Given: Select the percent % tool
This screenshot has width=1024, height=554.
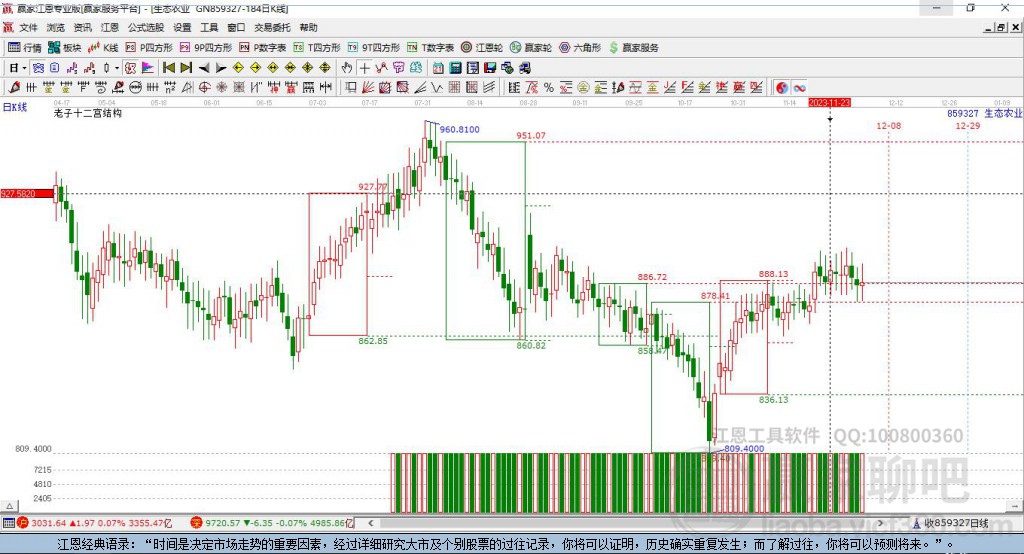Looking at the screenshot, I should 549,88.
